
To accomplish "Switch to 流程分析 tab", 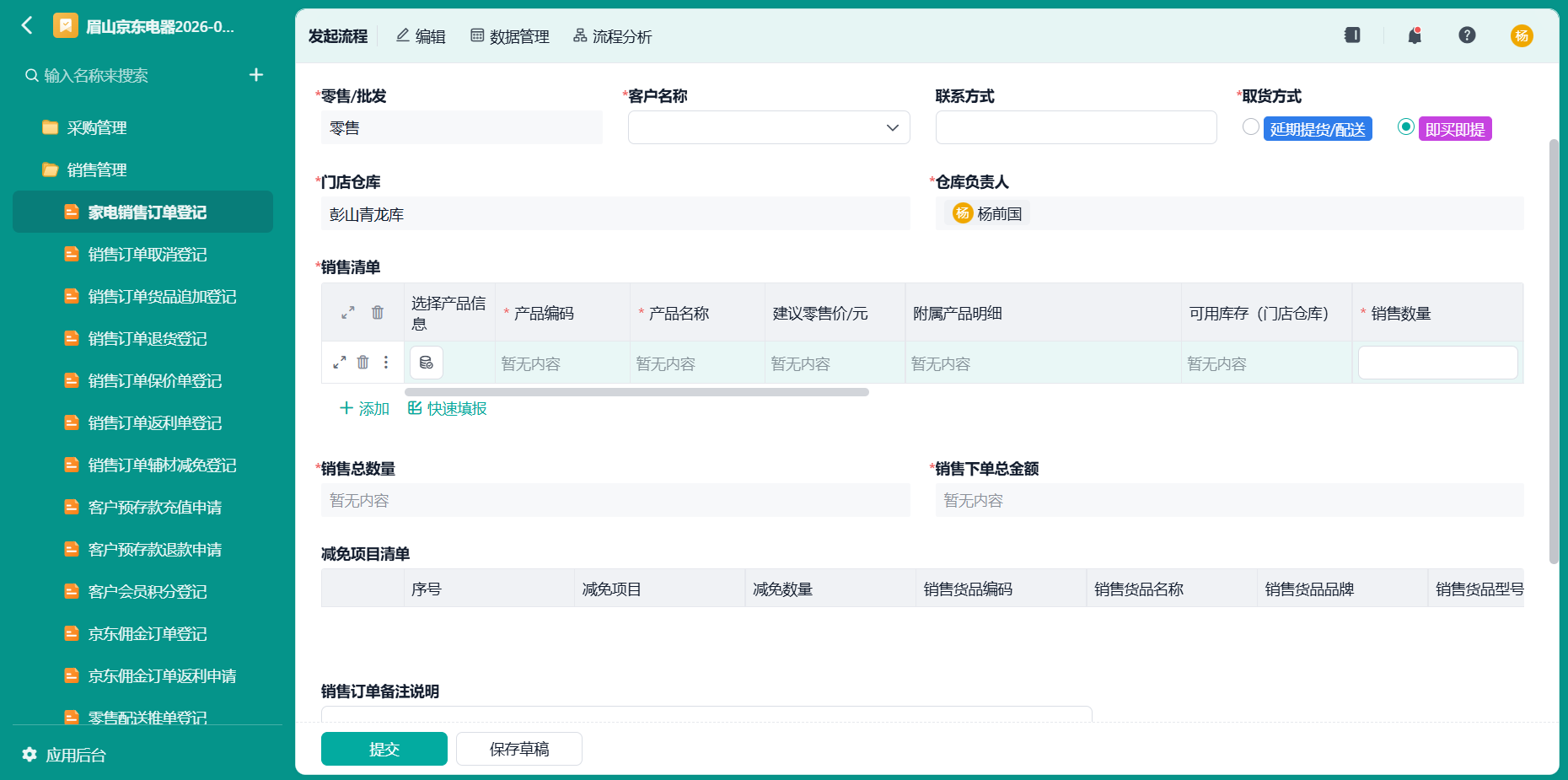I will point(613,36).
